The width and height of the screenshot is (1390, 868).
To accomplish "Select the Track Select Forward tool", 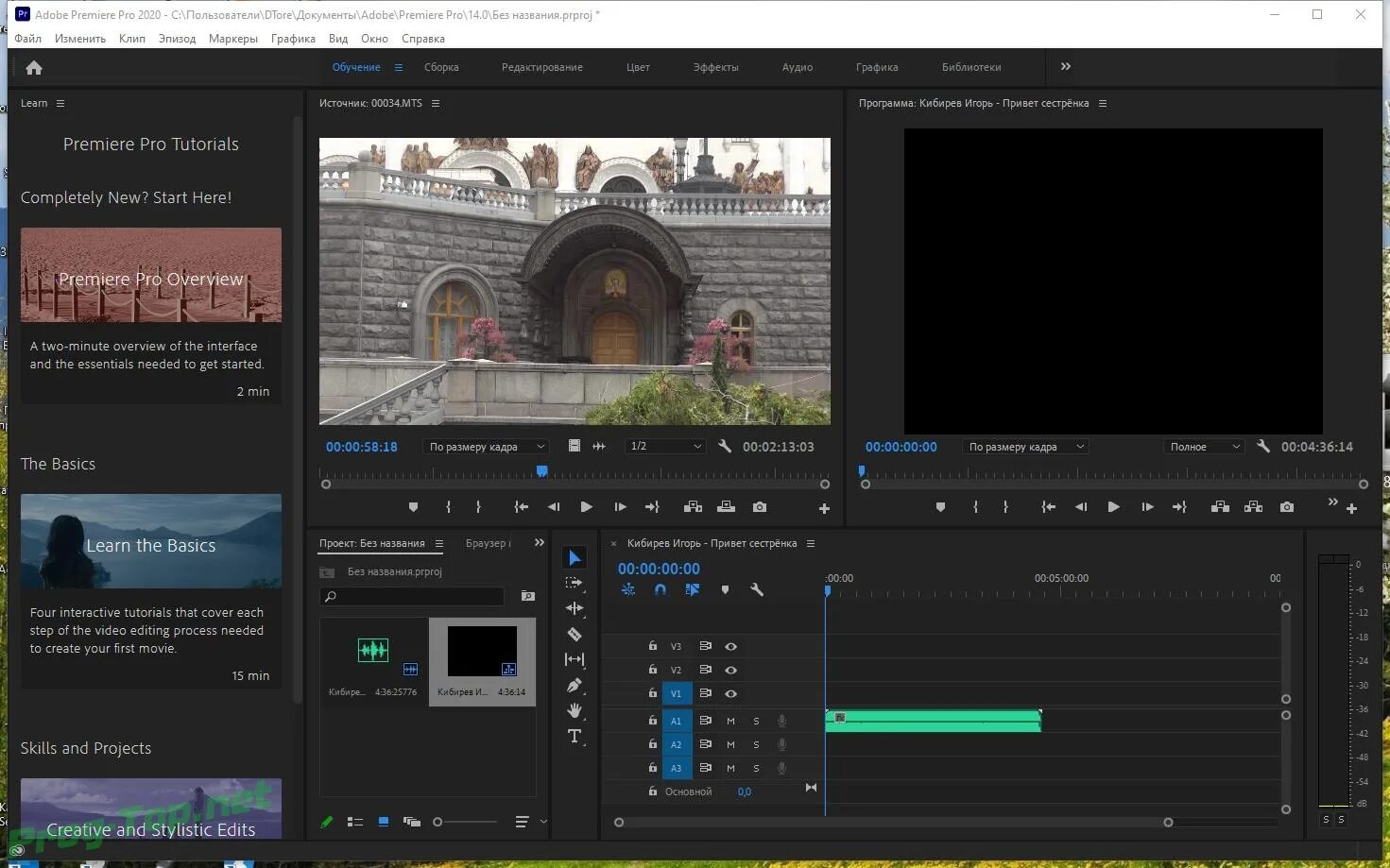I will (574, 583).
